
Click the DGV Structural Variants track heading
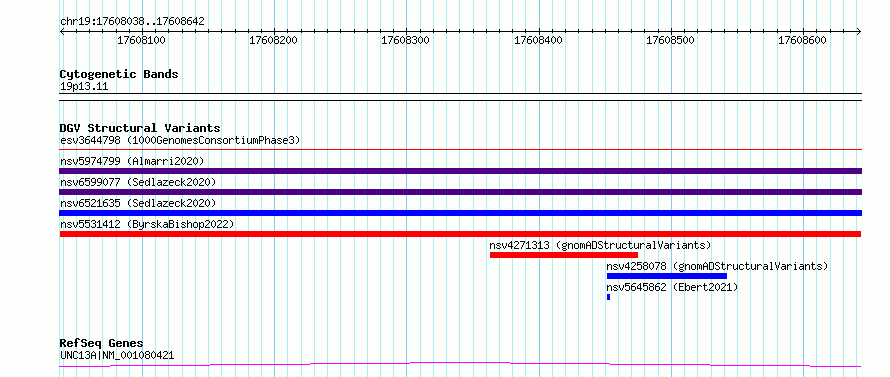(x=140, y=128)
